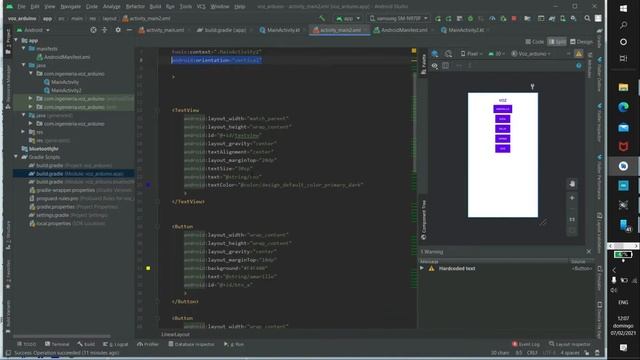The height and width of the screenshot is (360, 640).
Task: Open the Navigate menu
Action: tap(70, 7)
